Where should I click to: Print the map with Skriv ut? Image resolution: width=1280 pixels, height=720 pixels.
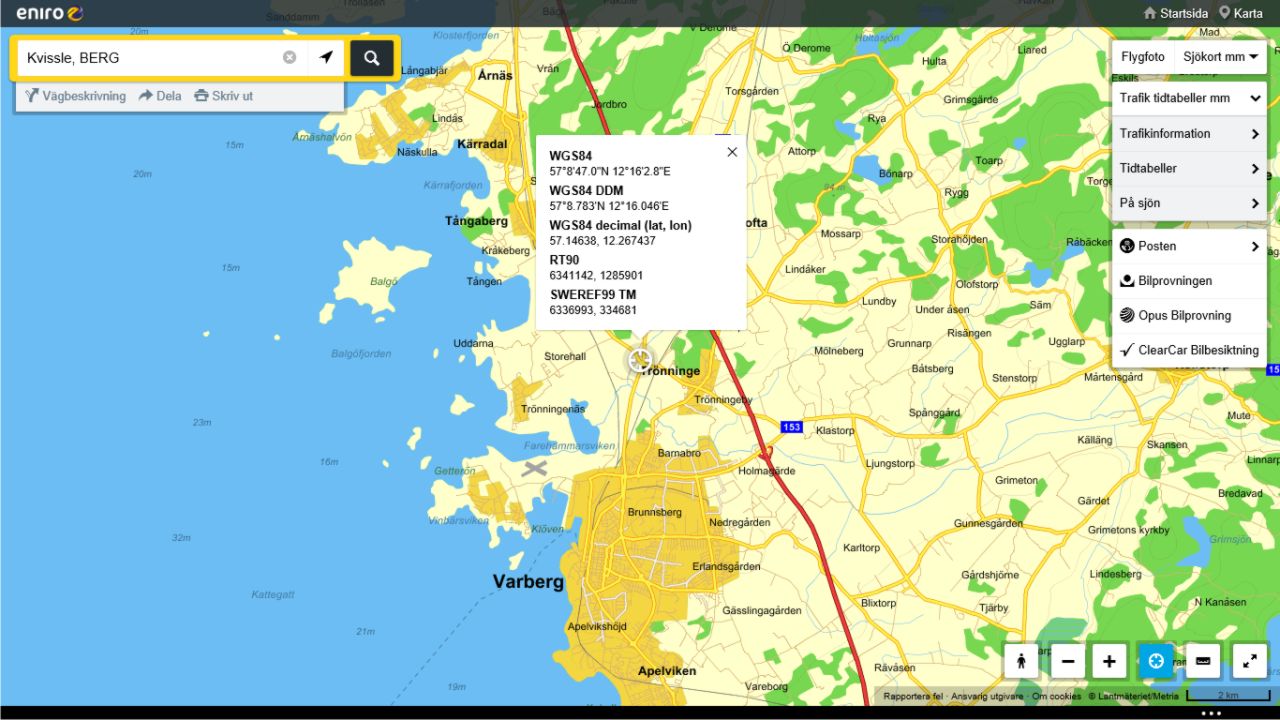(x=223, y=96)
